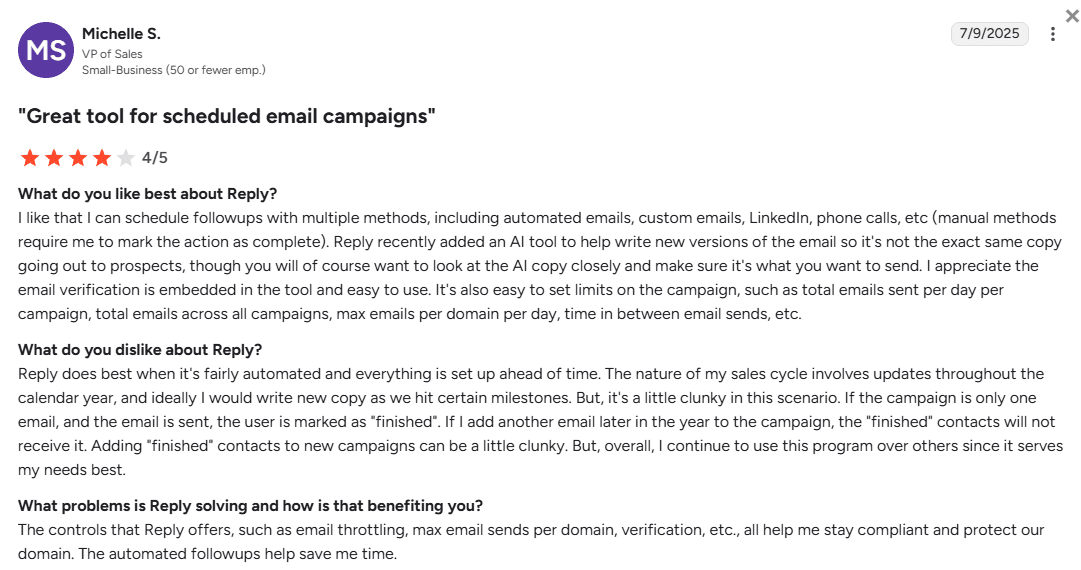Click the 4/5 rating score text
Screen dimensions: 1081x570
155,158
